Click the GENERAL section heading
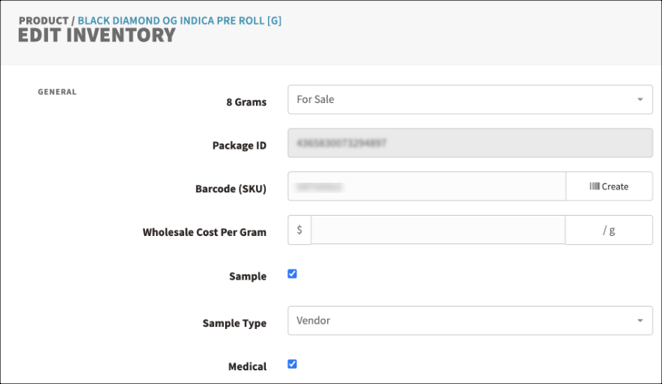 [57, 92]
